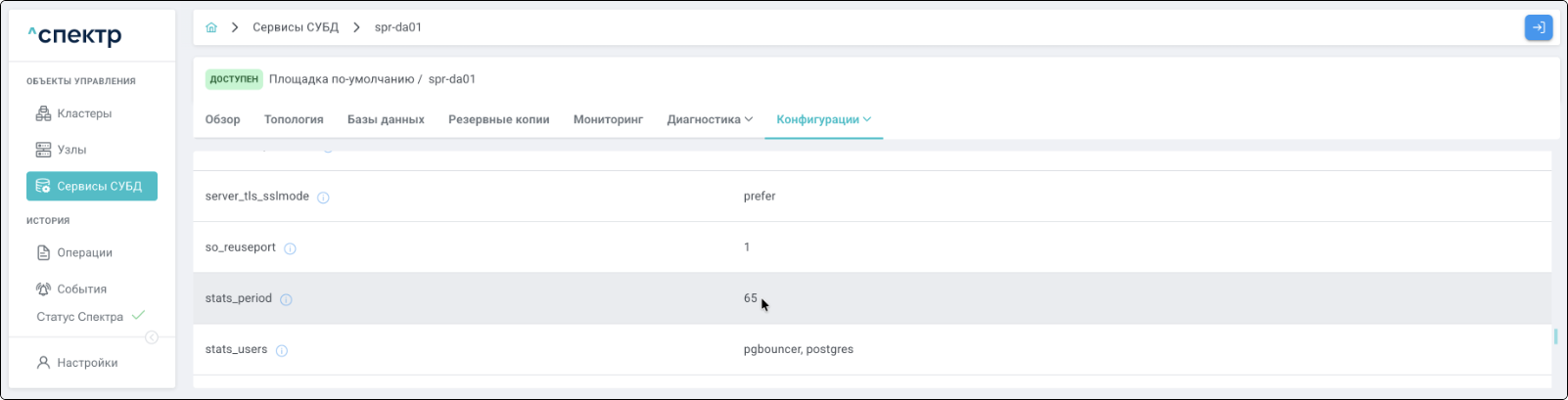Click info icon next to stats_users

point(282,350)
